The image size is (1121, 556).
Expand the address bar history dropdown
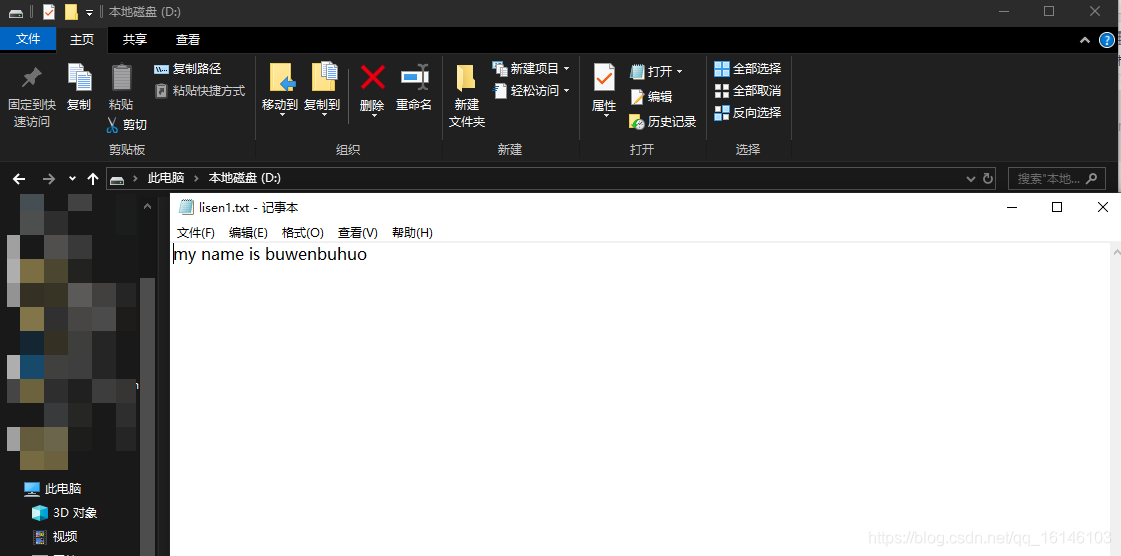(970, 179)
